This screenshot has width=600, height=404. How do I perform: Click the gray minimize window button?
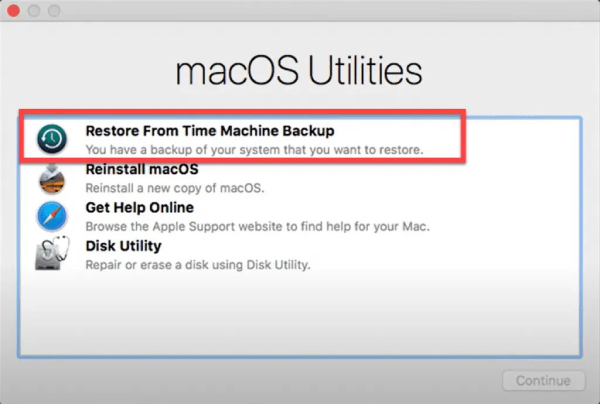click(x=33, y=11)
